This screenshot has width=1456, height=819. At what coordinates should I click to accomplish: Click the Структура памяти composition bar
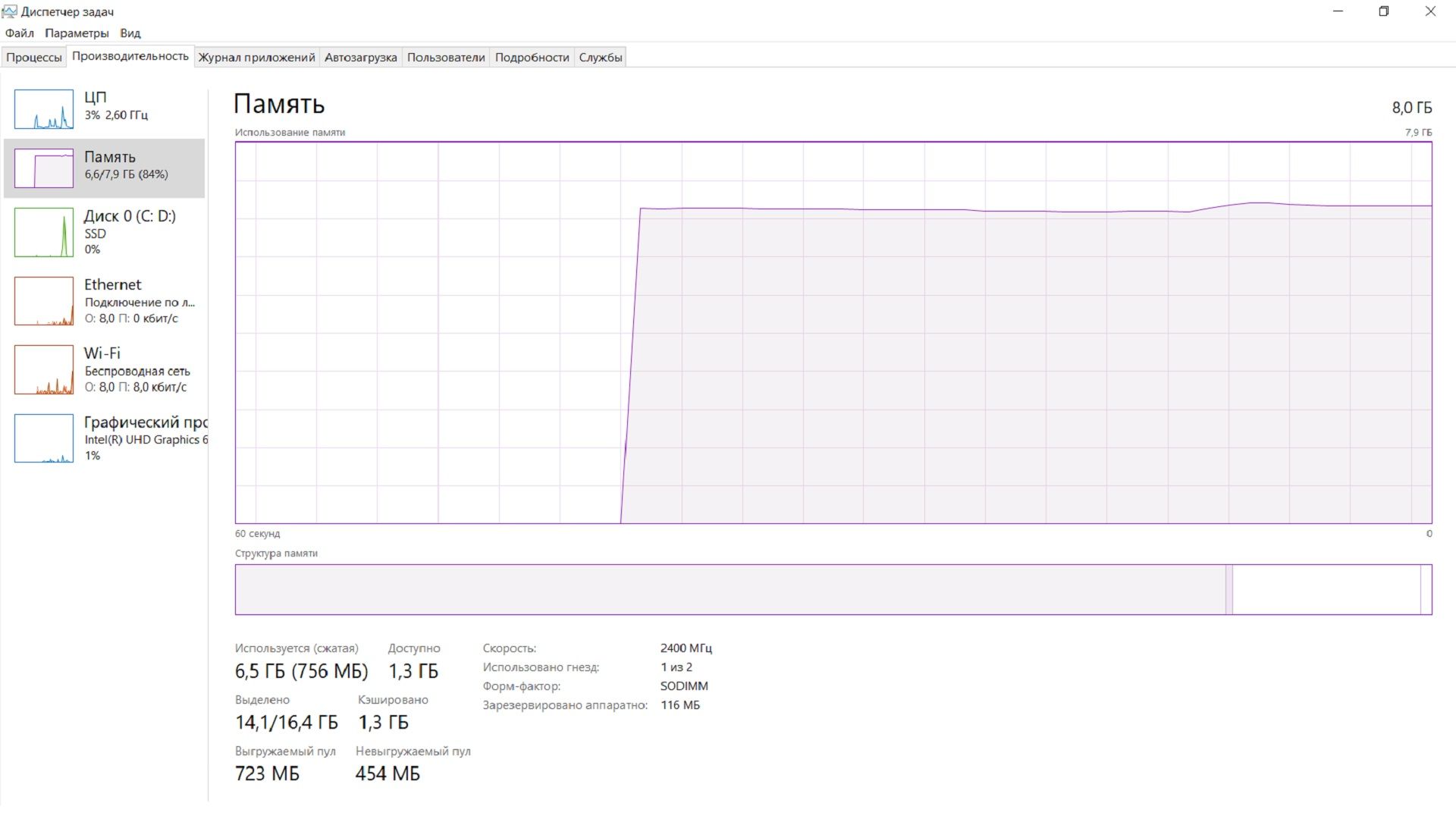click(x=833, y=589)
